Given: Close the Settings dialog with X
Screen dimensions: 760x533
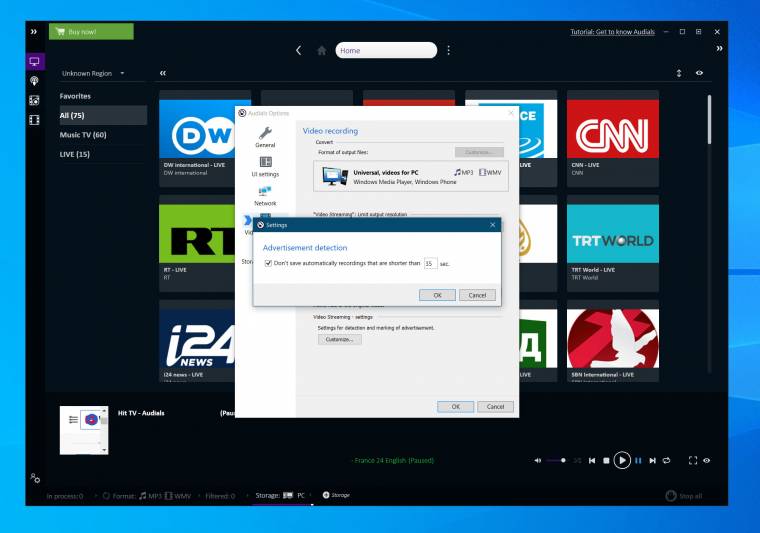Looking at the screenshot, I should point(492,225).
